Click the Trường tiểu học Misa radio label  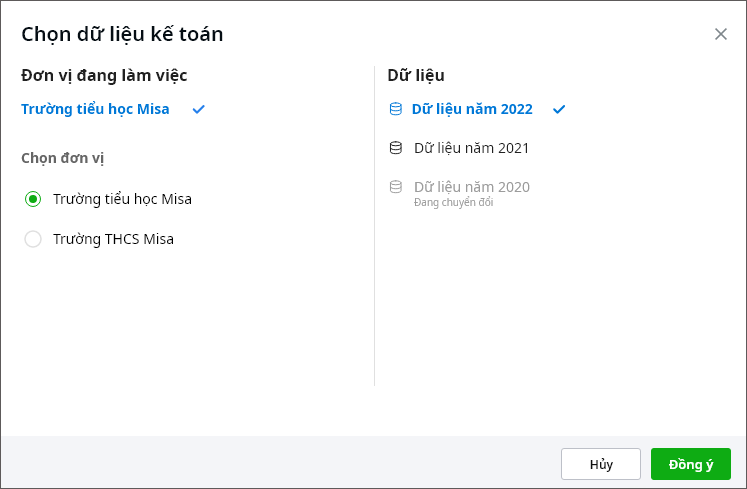pyautogui.click(x=122, y=199)
